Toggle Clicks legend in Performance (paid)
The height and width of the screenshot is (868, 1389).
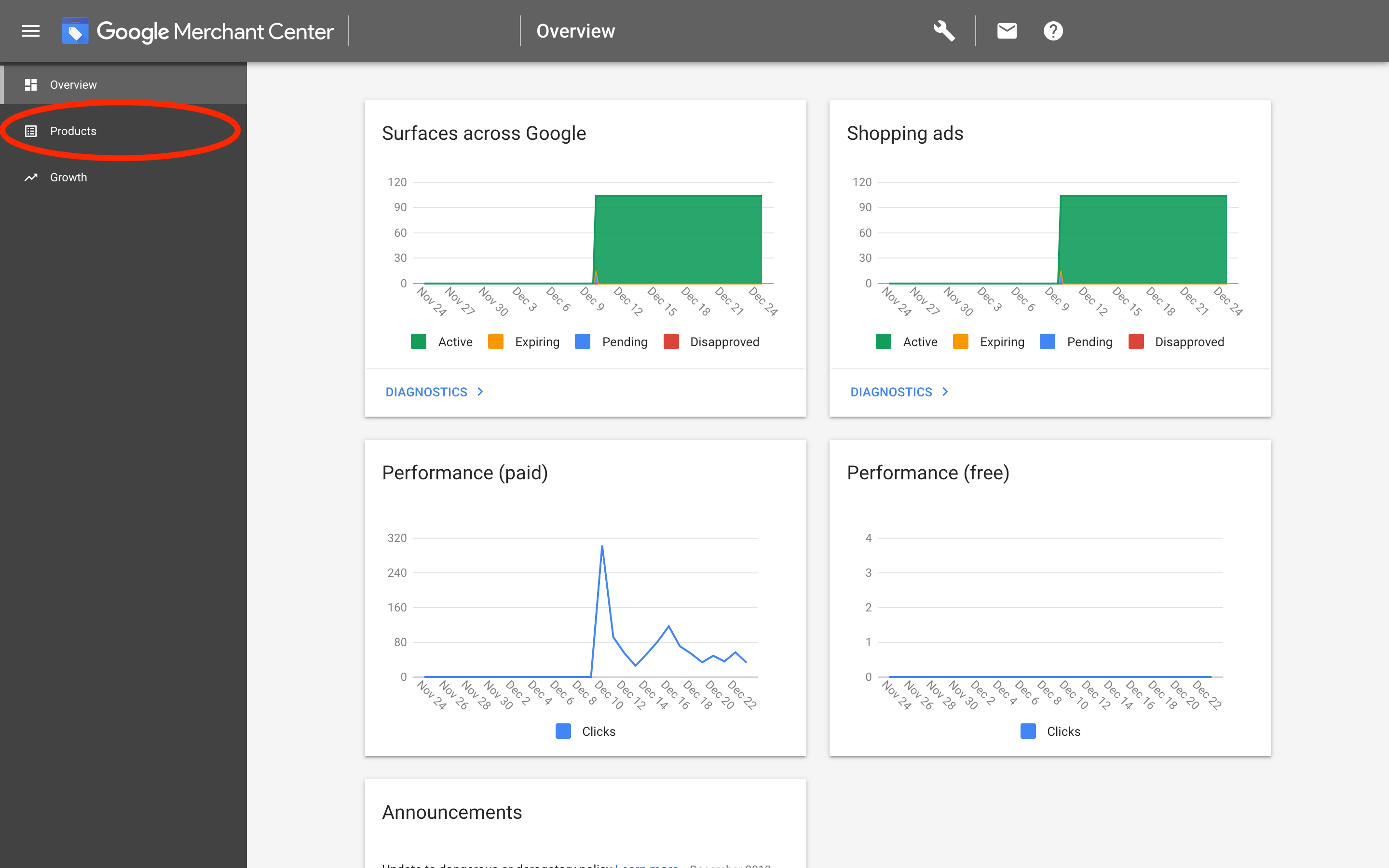pyautogui.click(x=563, y=732)
